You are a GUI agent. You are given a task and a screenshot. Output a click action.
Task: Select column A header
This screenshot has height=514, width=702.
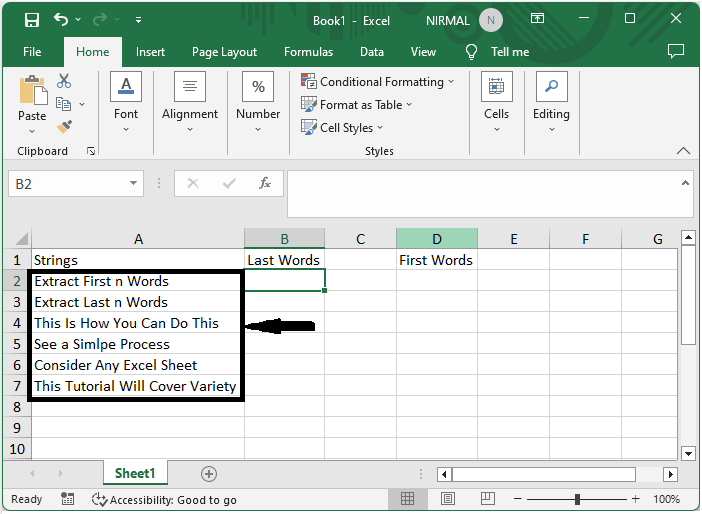coord(138,239)
